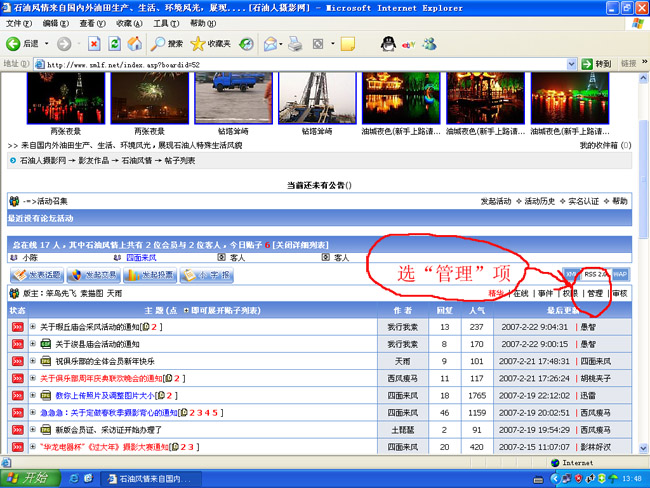Click the 审核 link
Screen dimensions: 650x488
pyautogui.click(x=620, y=294)
